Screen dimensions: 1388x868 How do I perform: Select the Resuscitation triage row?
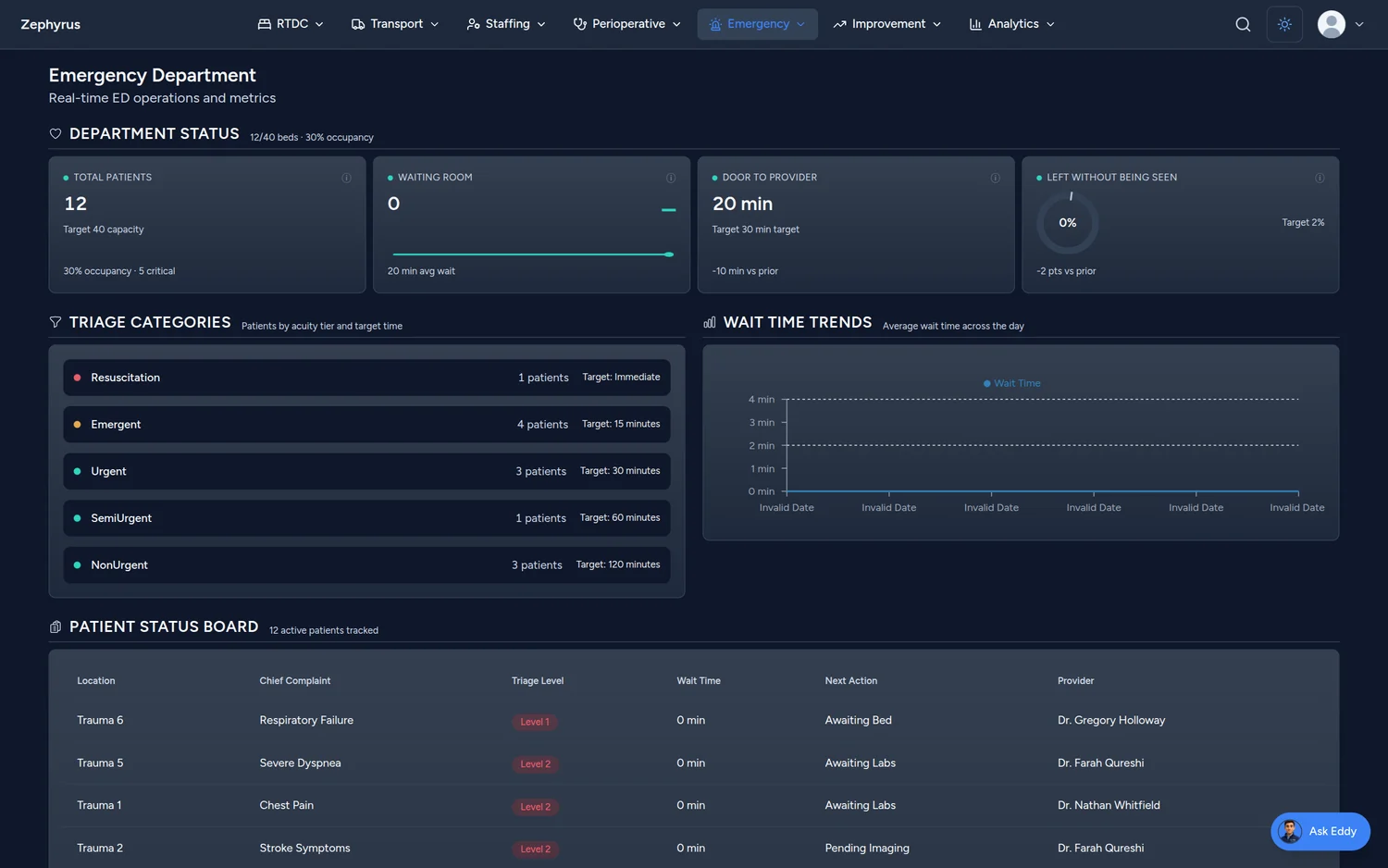[x=366, y=378]
